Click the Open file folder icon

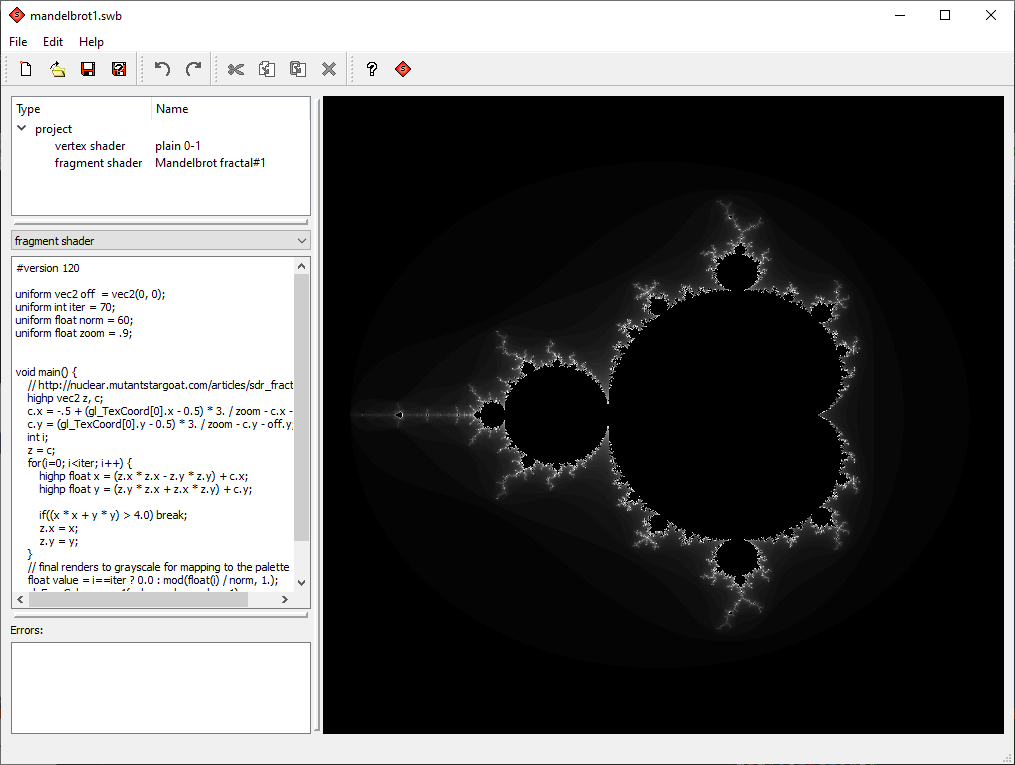[x=57, y=69]
